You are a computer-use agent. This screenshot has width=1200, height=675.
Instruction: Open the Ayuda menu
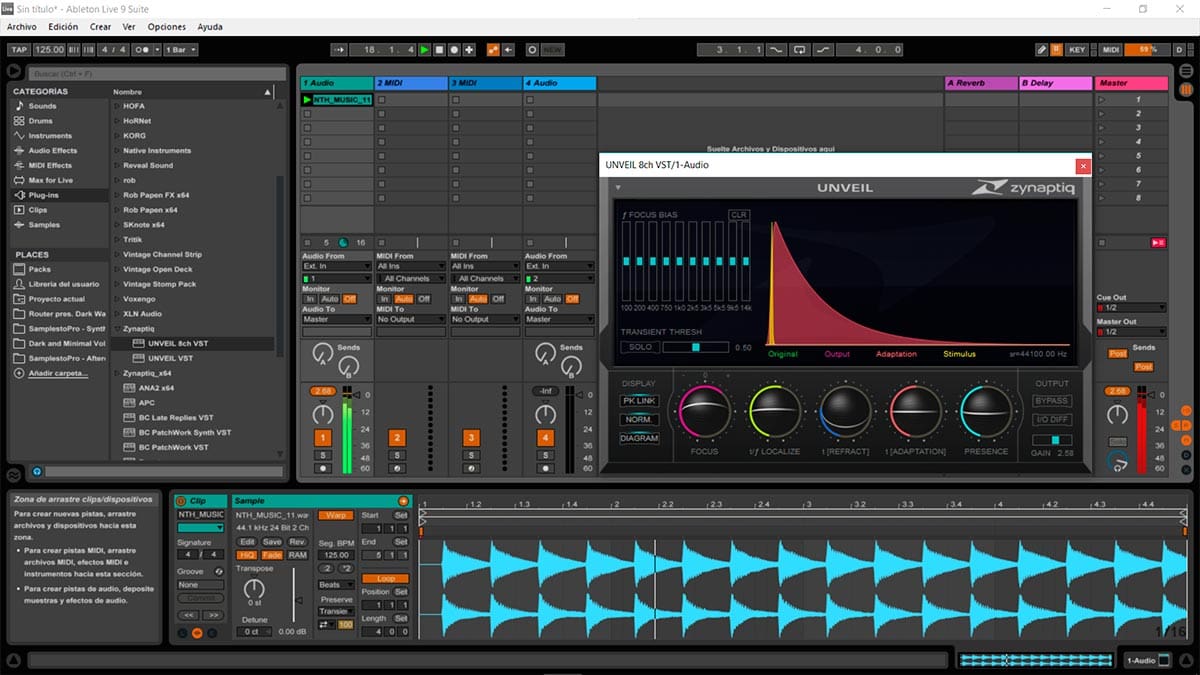pyautogui.click(x=210, y=27)
